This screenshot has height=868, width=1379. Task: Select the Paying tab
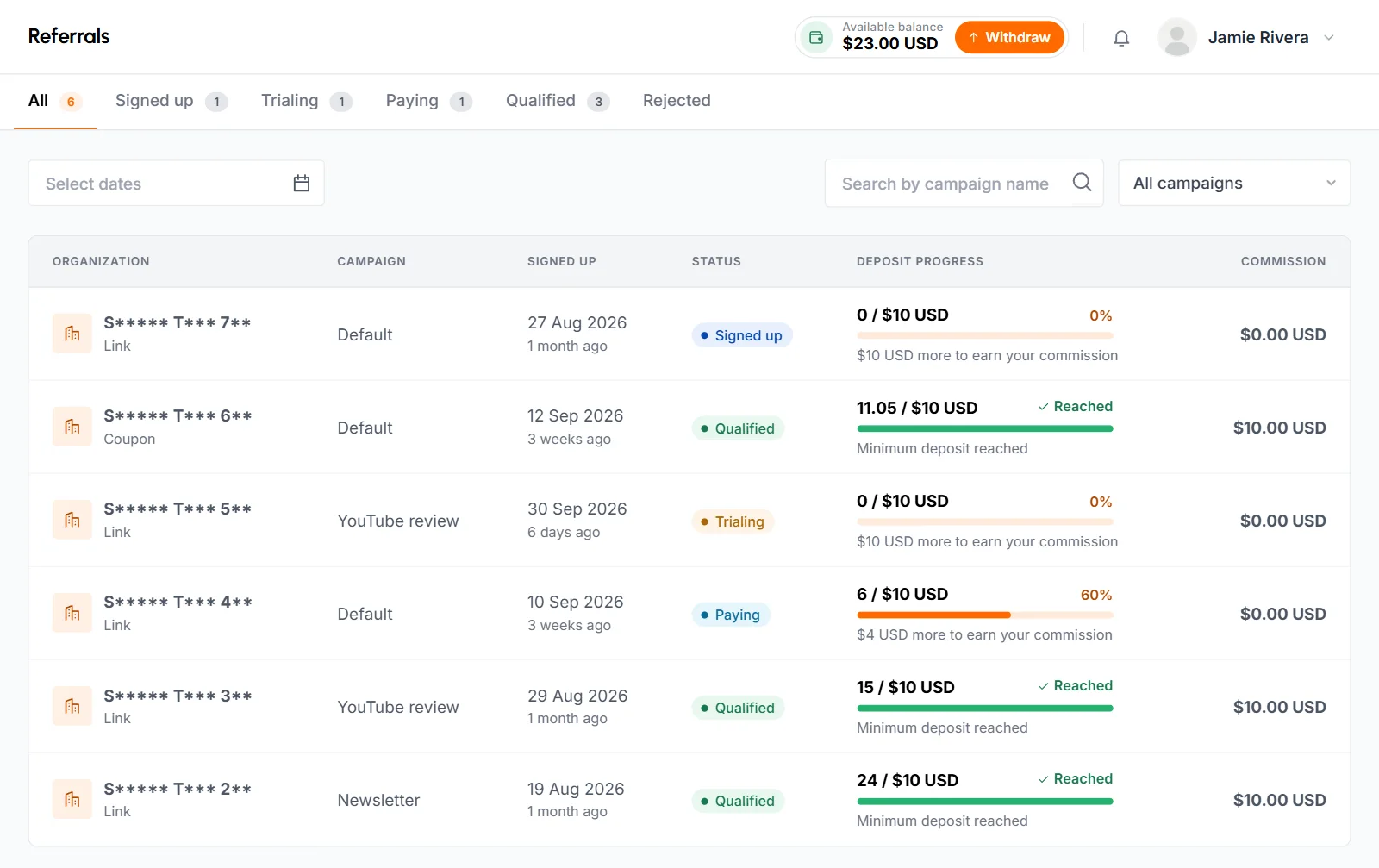click(428, 101)
